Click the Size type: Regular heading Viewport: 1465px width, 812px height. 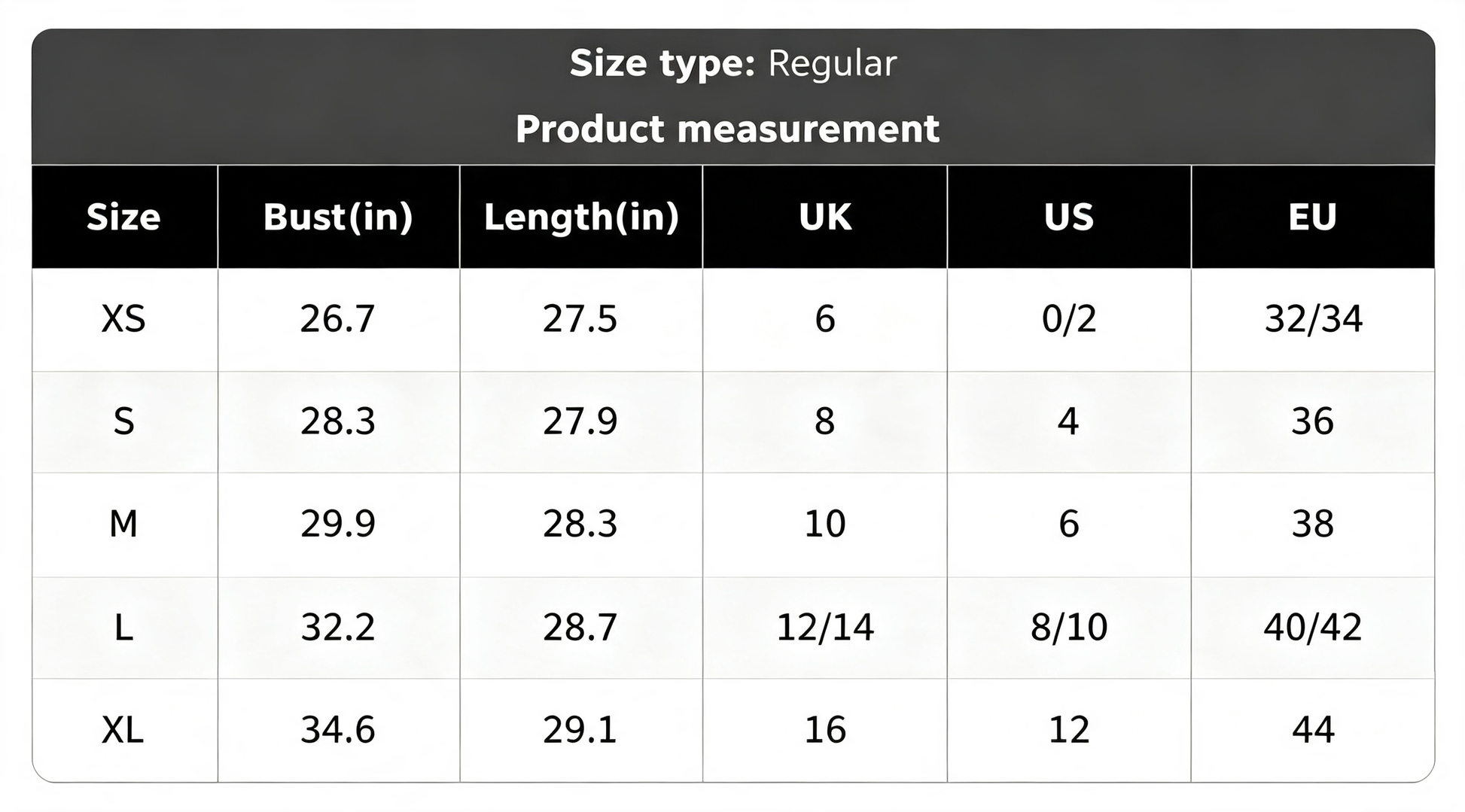click(733, 63)
